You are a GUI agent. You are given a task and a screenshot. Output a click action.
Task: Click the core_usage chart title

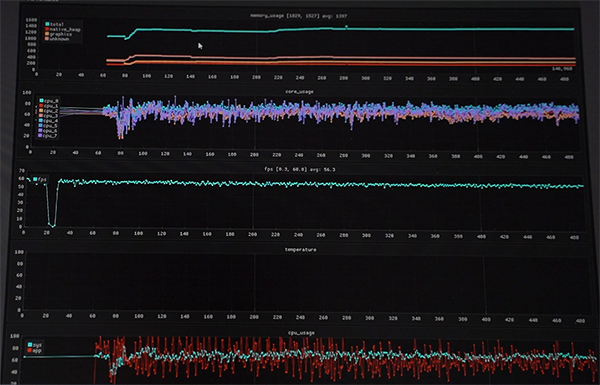pyautogui.click(x=299, y=92)
